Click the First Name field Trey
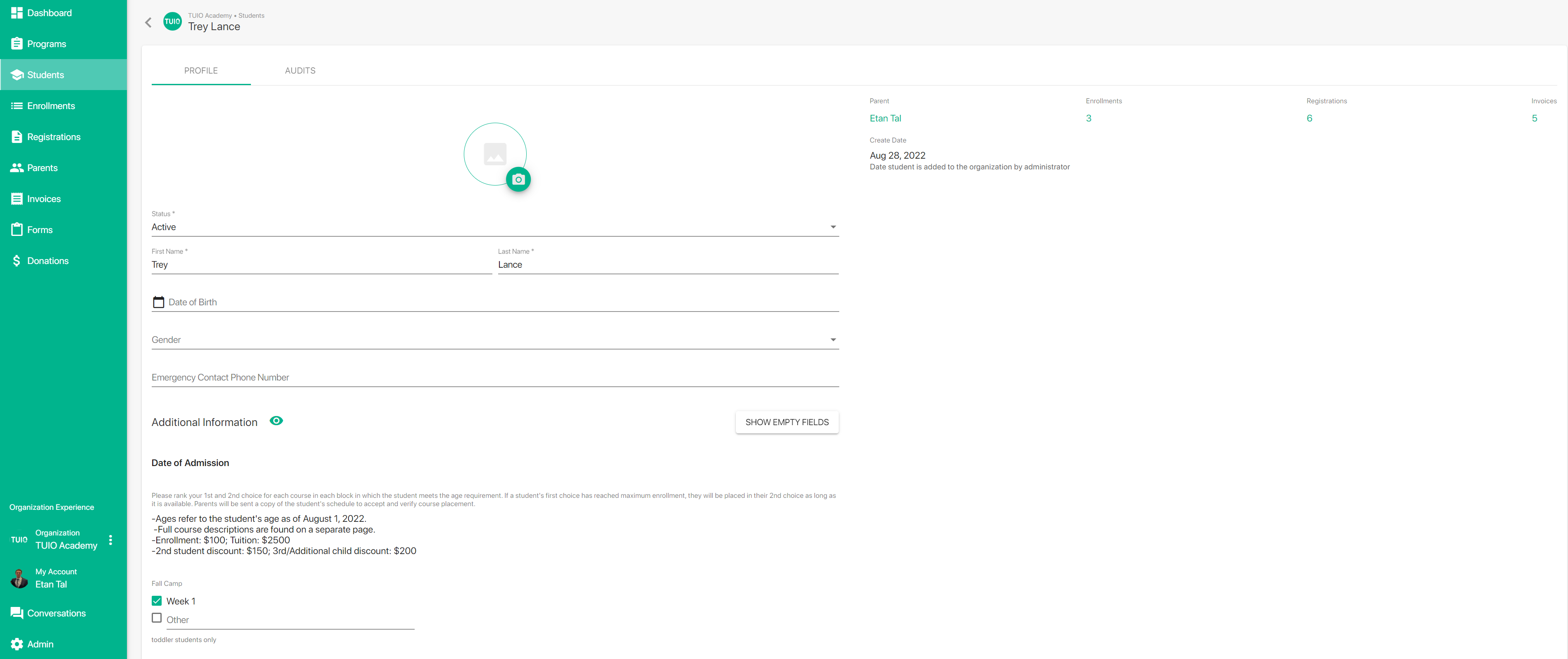 pos(321,265)
